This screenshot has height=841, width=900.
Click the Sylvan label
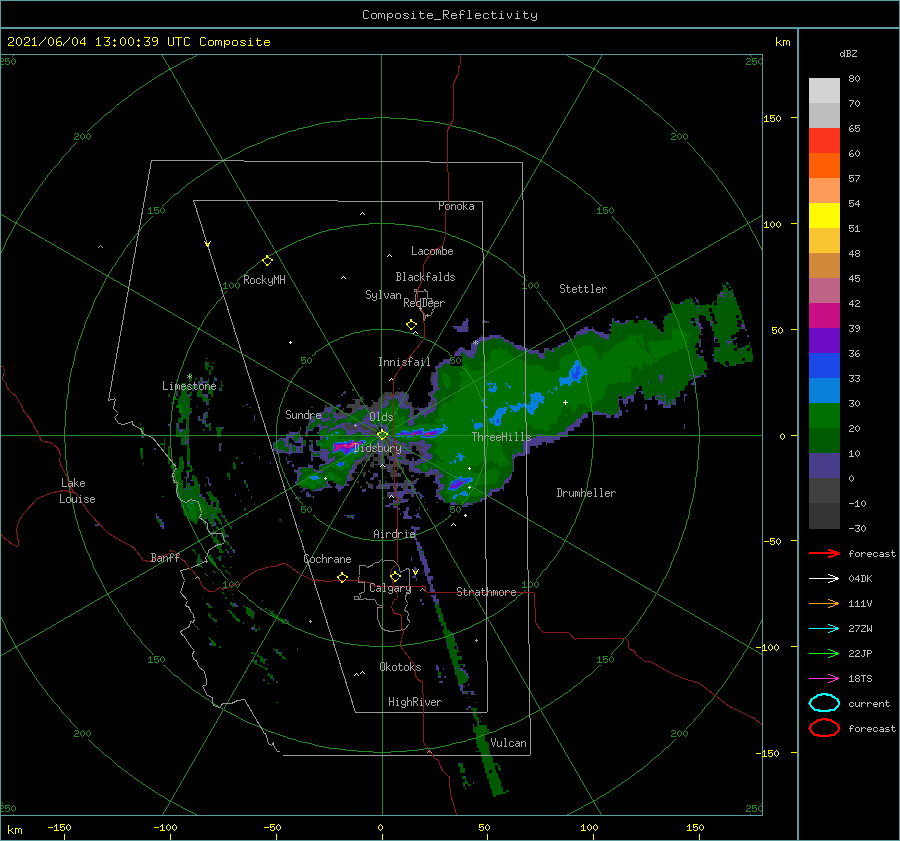(x=383, y=295)
